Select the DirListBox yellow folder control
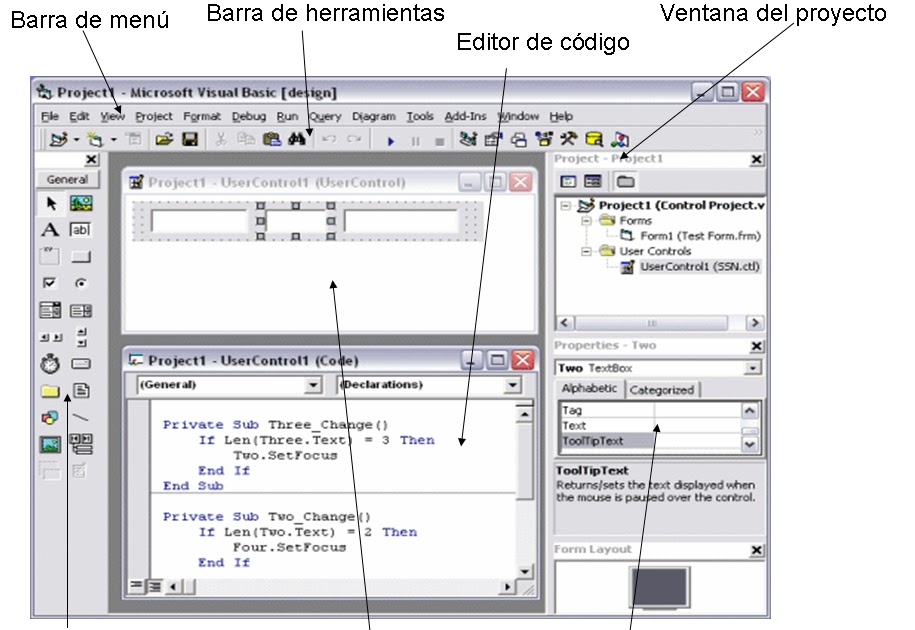Viewport: 915px width, 630px height. (50, 391)
